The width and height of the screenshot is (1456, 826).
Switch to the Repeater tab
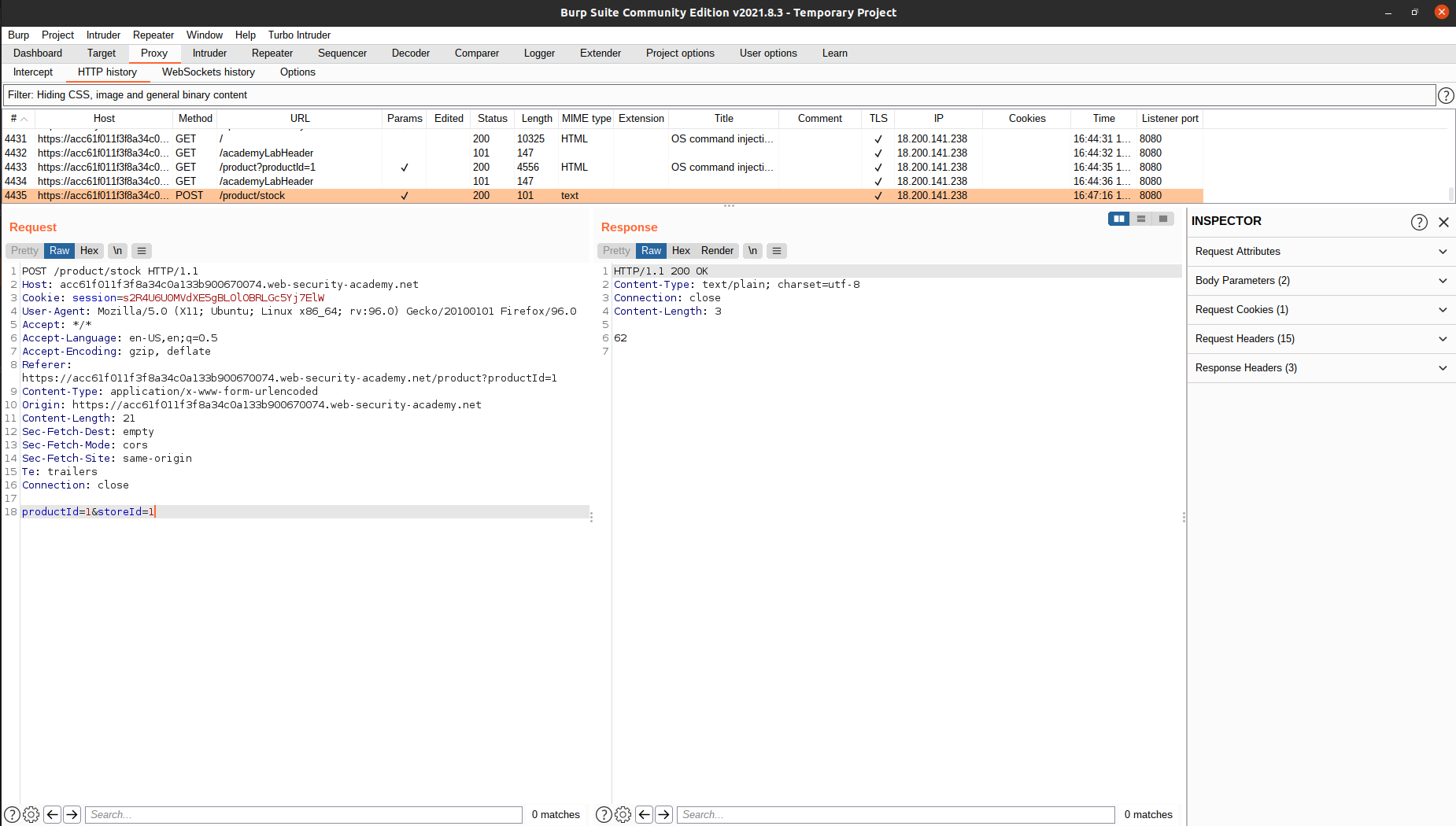tap(272, 53)
